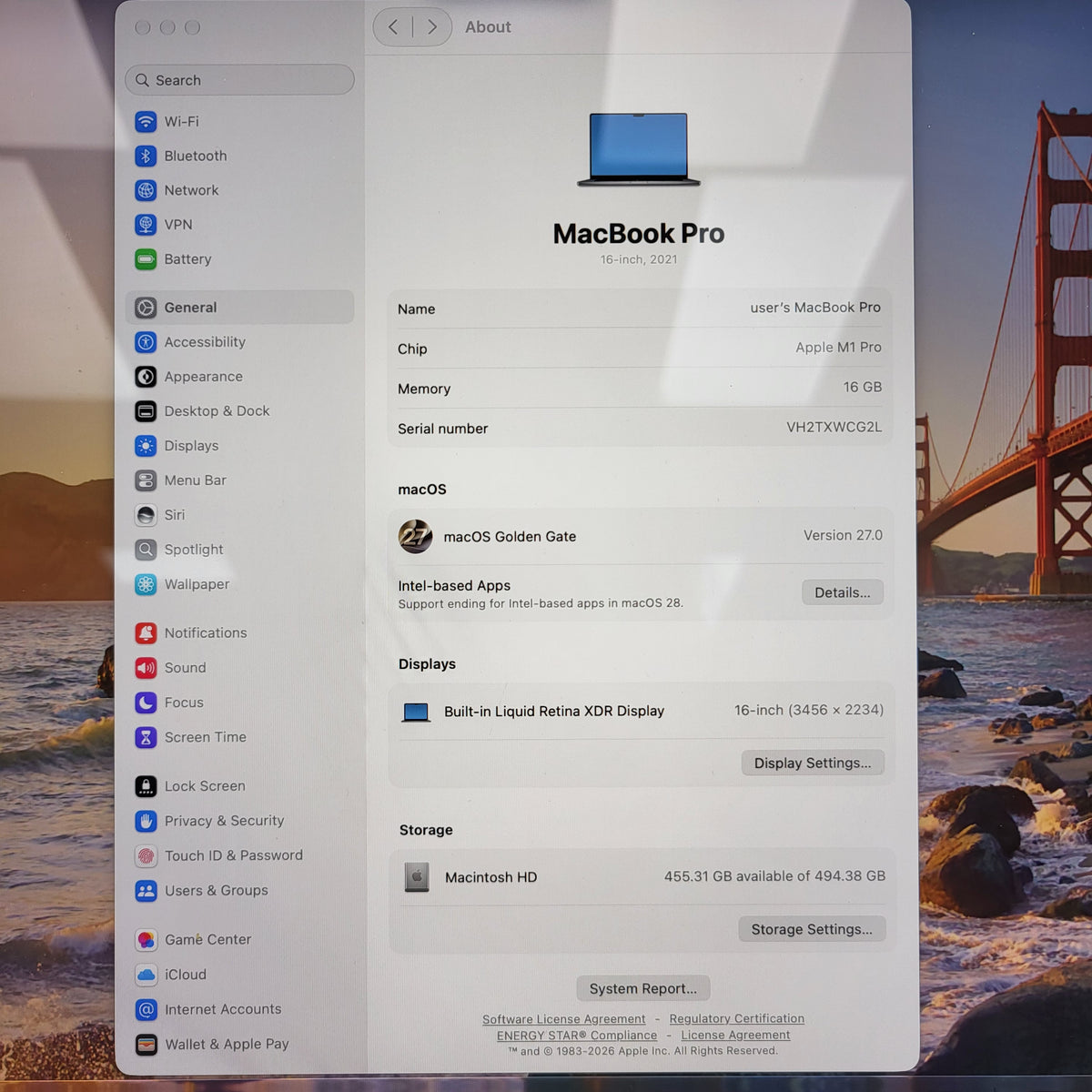Click the name value user's MacBook Pro

pyautogui.click(x=815, y=308)
